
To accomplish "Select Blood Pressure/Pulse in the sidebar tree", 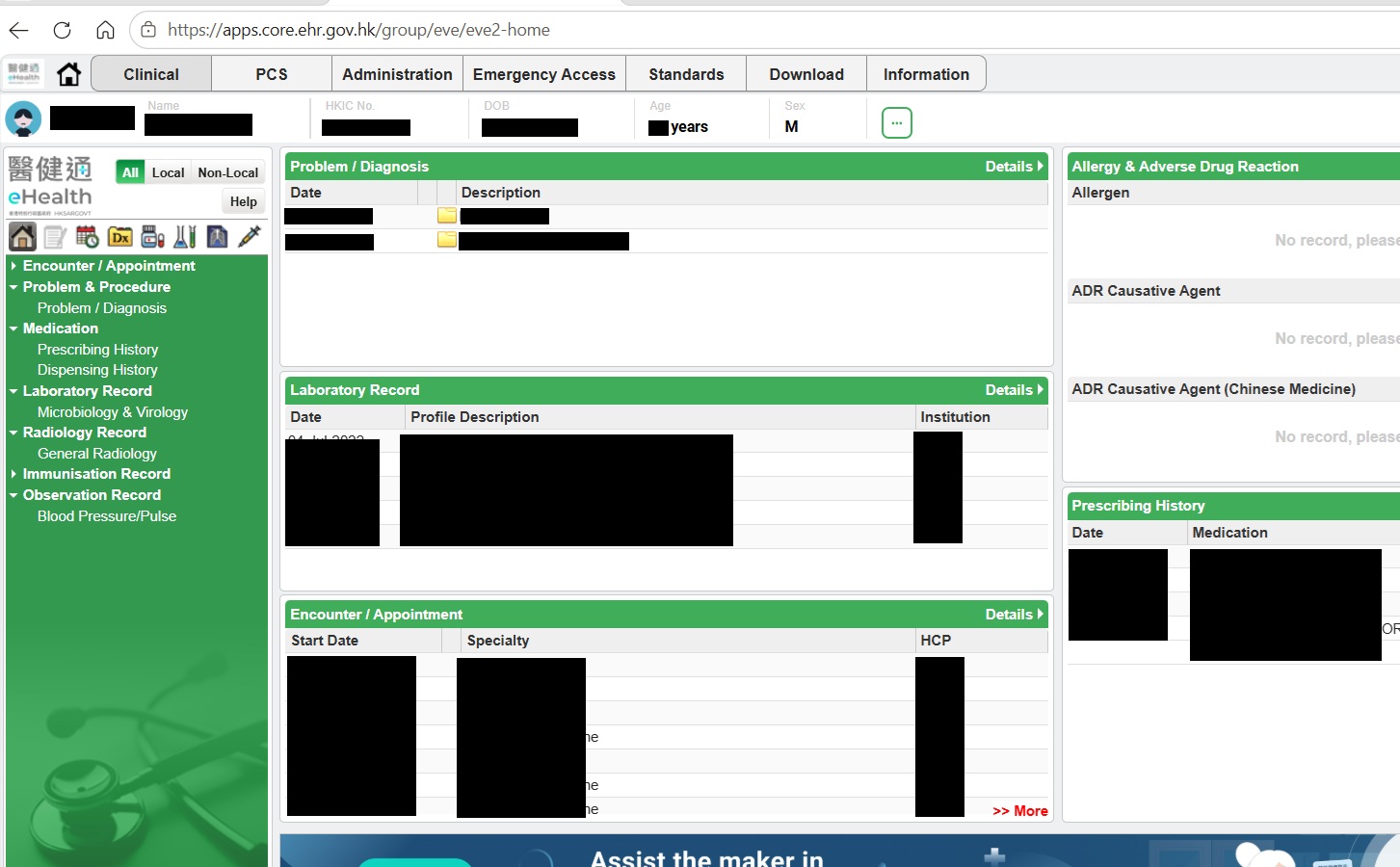I will [107, 516].
